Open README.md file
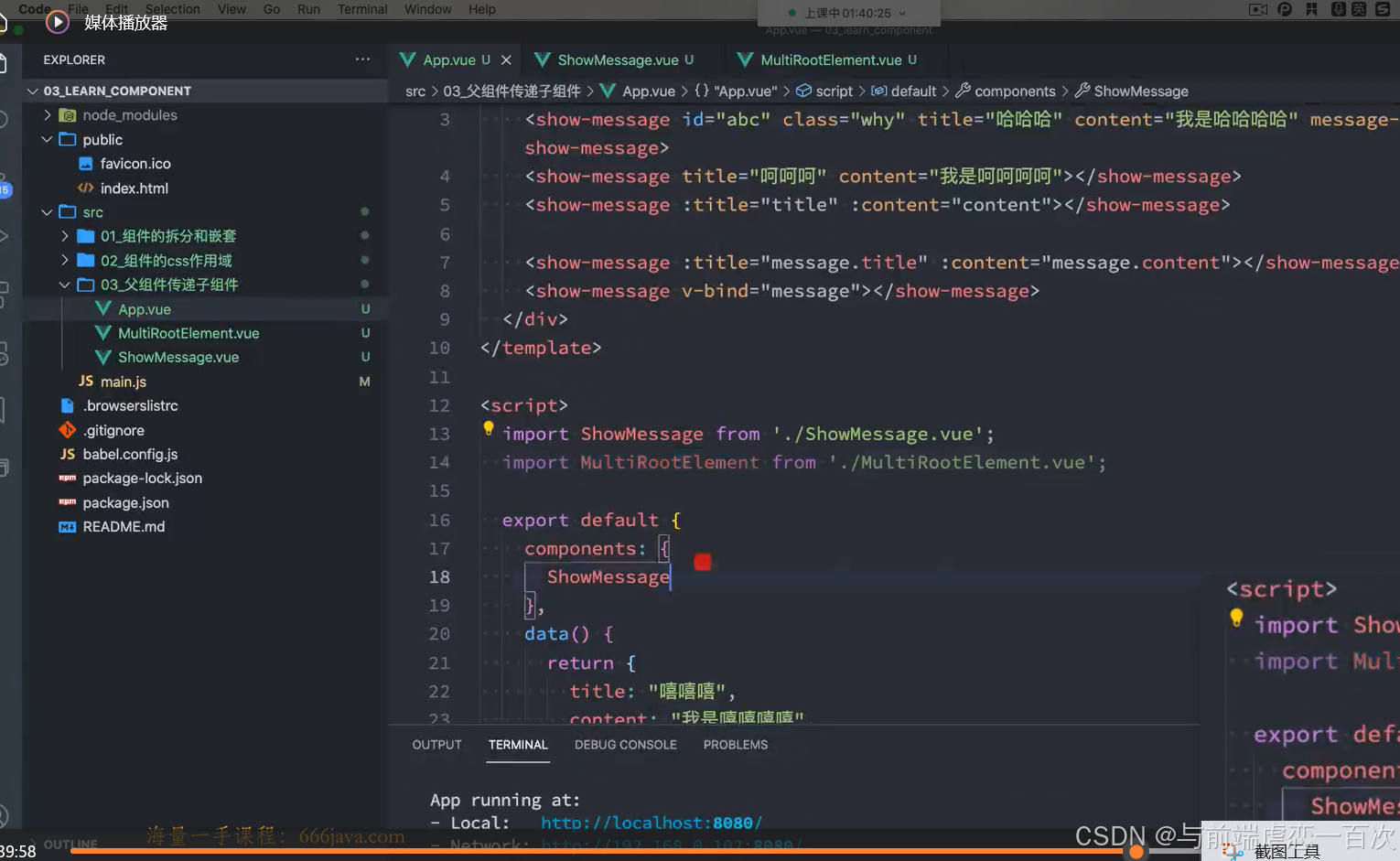 [124, 526]
